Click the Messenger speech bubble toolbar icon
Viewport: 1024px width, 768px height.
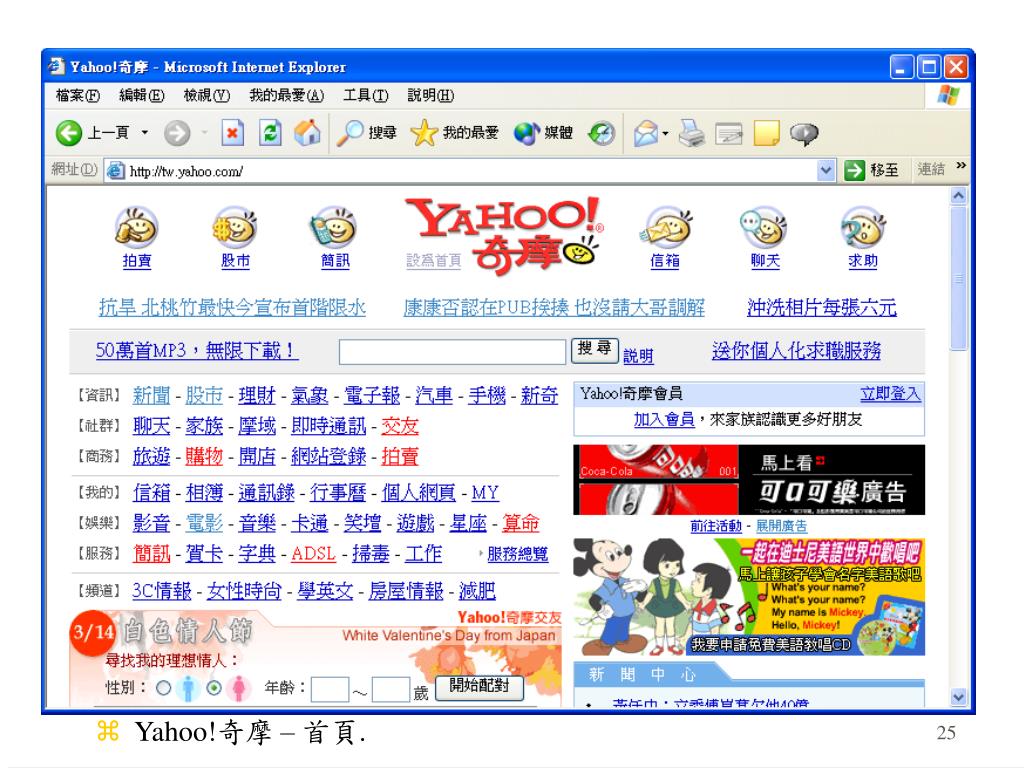pos(804,134)
